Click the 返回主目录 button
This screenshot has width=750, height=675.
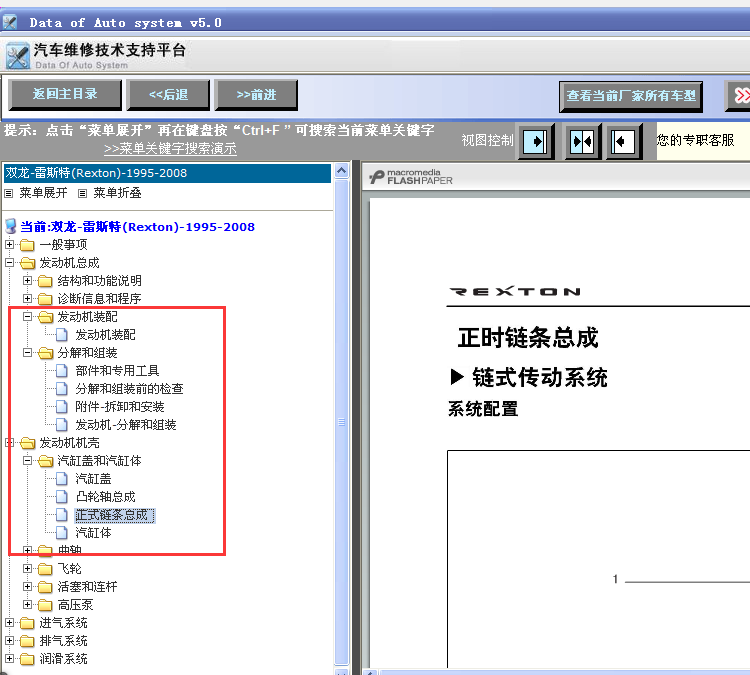[x=65, y=94]
